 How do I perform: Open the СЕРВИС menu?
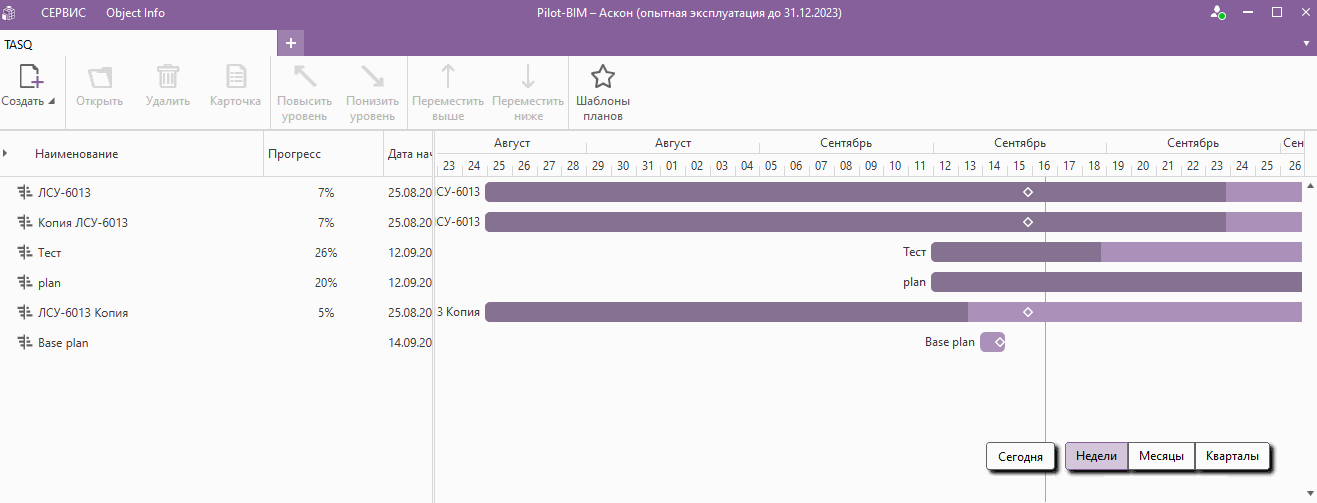(63, 13)
